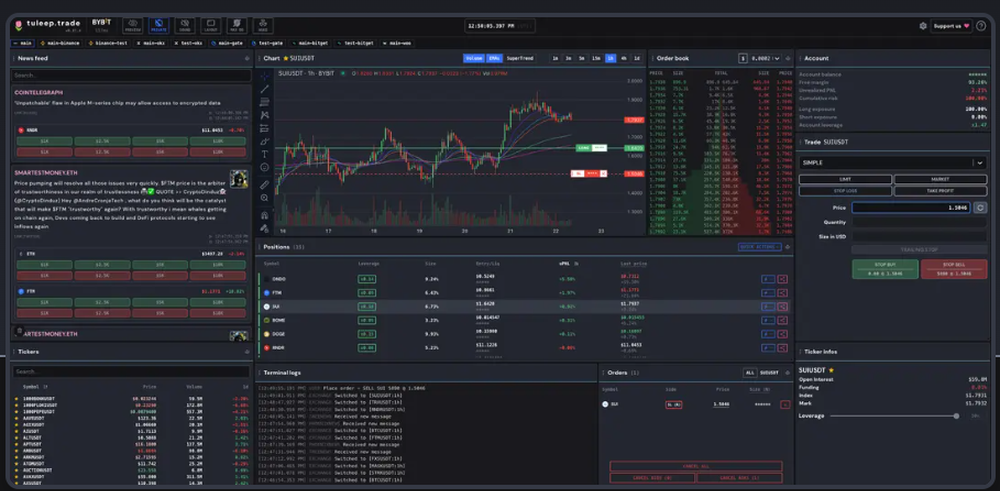This screenshot has width=1000, height=491.
Task: Select the STOP LOSS order type
Action: click(x=845, y=191)
